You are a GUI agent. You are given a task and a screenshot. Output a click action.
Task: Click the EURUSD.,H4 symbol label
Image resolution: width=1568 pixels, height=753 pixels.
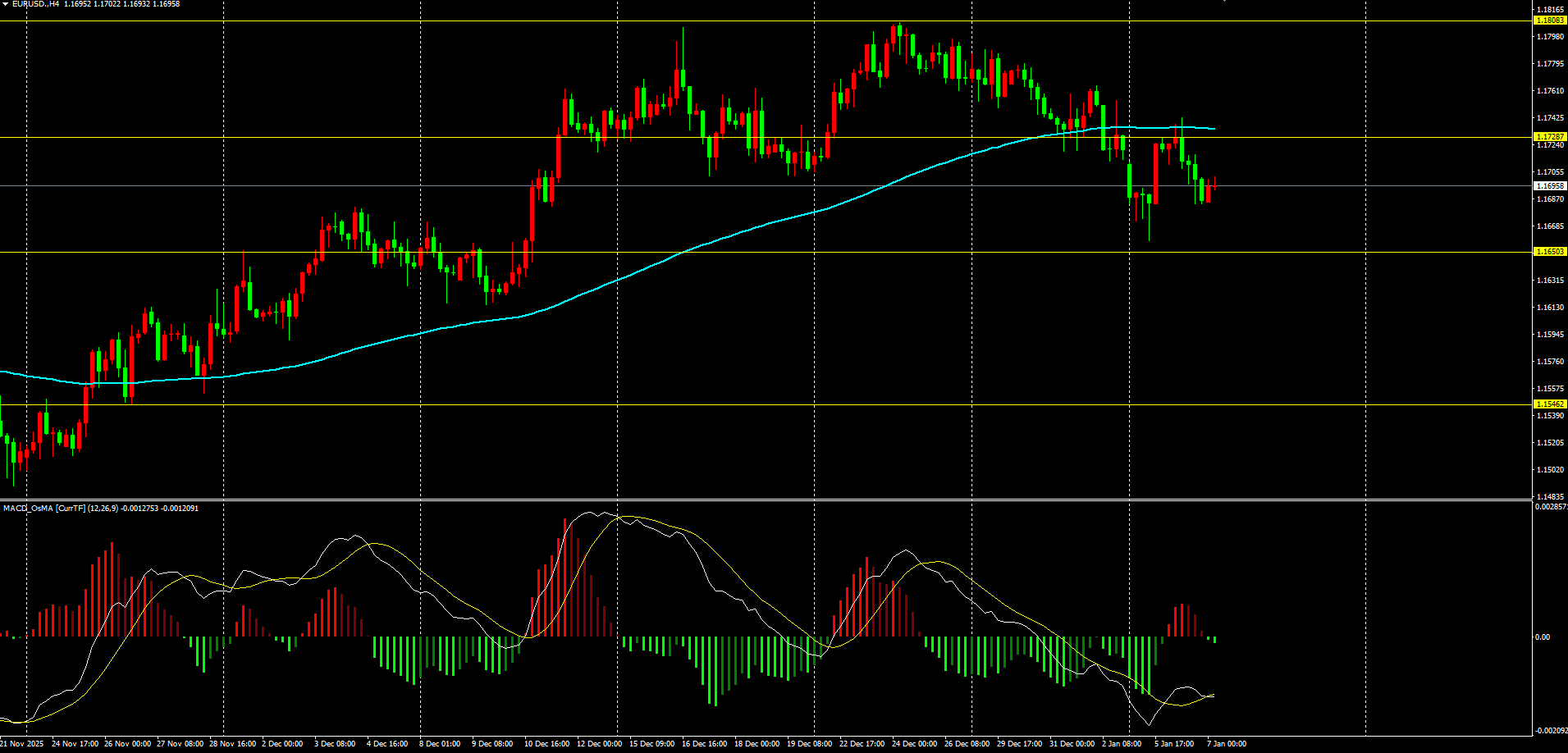tap(36, 4)
